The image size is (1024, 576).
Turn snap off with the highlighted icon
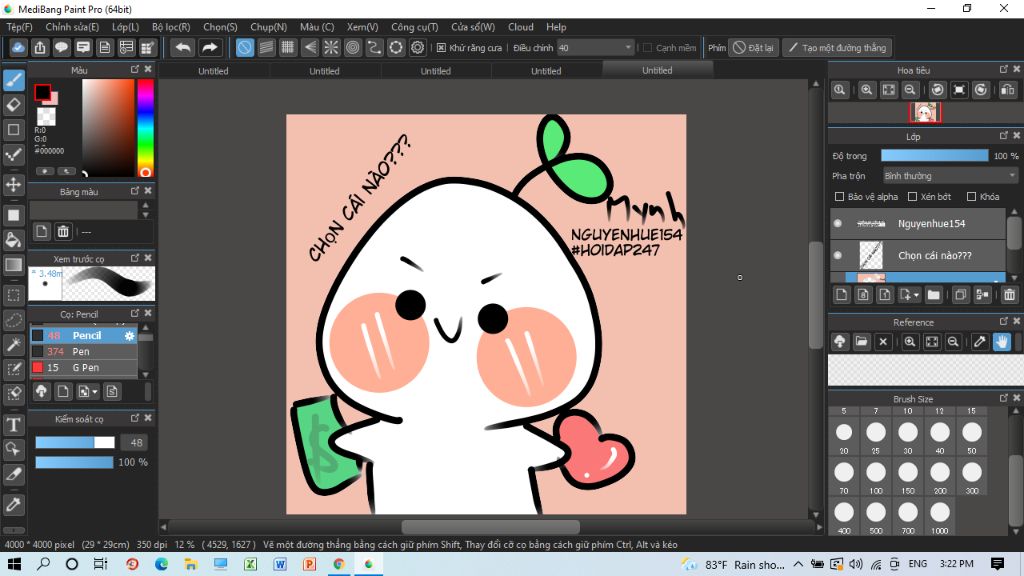click(x=244, y=48)
